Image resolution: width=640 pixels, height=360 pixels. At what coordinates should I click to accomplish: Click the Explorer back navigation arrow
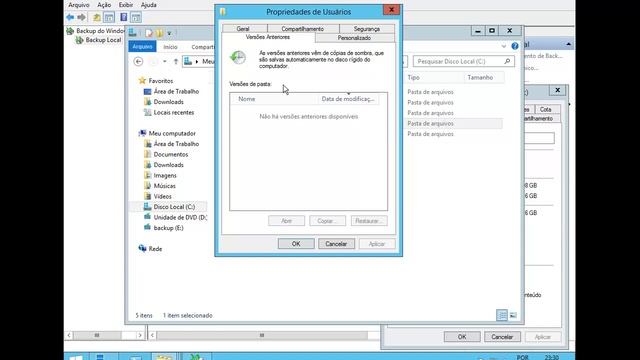coord(138,62)
